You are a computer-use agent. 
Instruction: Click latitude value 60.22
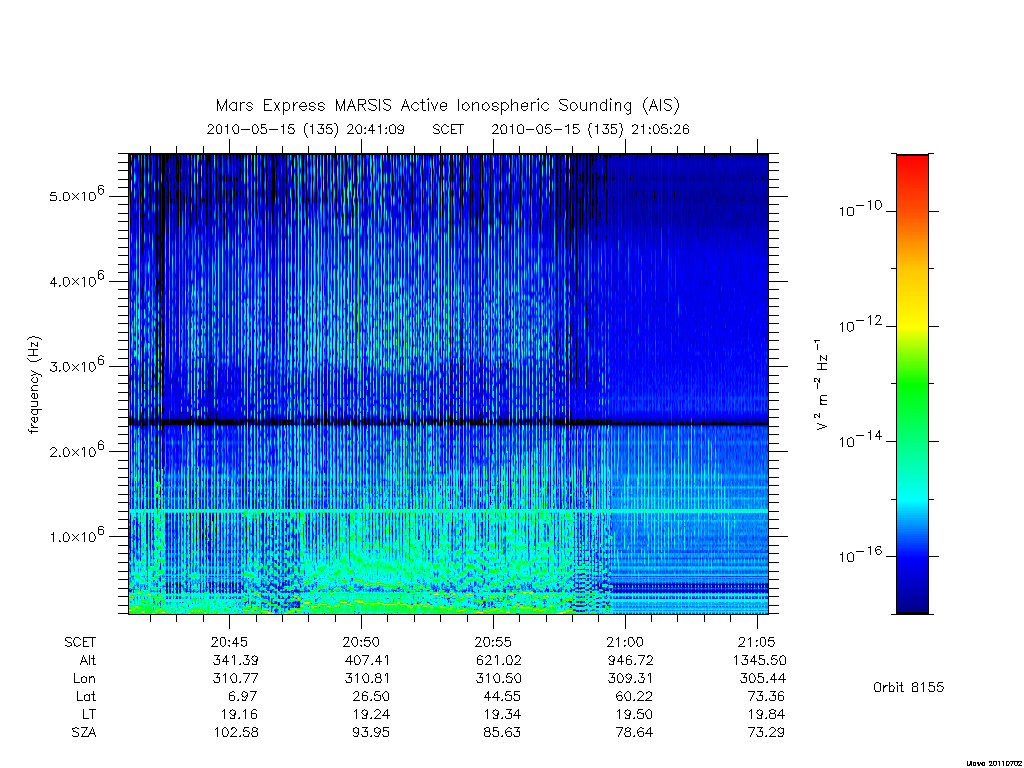[634, 696]
